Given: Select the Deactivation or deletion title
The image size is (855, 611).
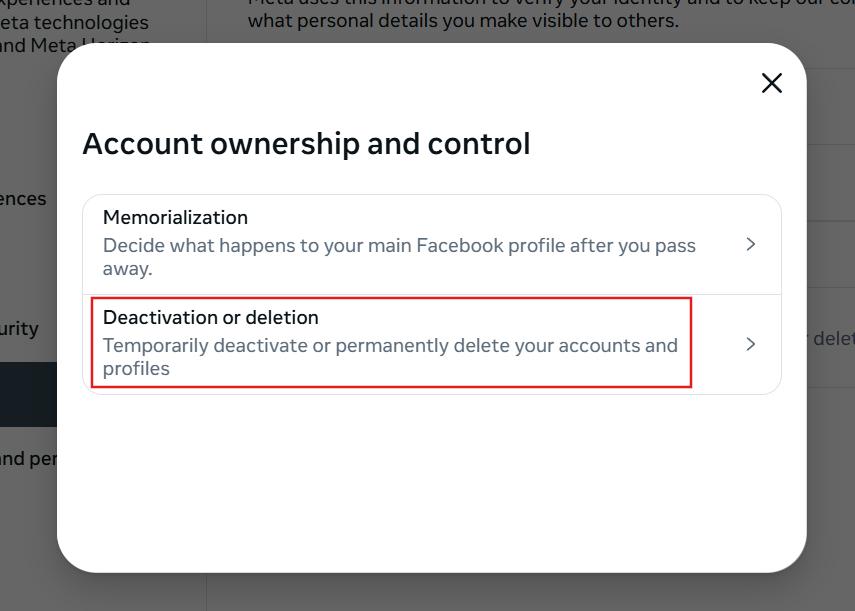Looking at the screenshot, I should [x=211, y=318].
